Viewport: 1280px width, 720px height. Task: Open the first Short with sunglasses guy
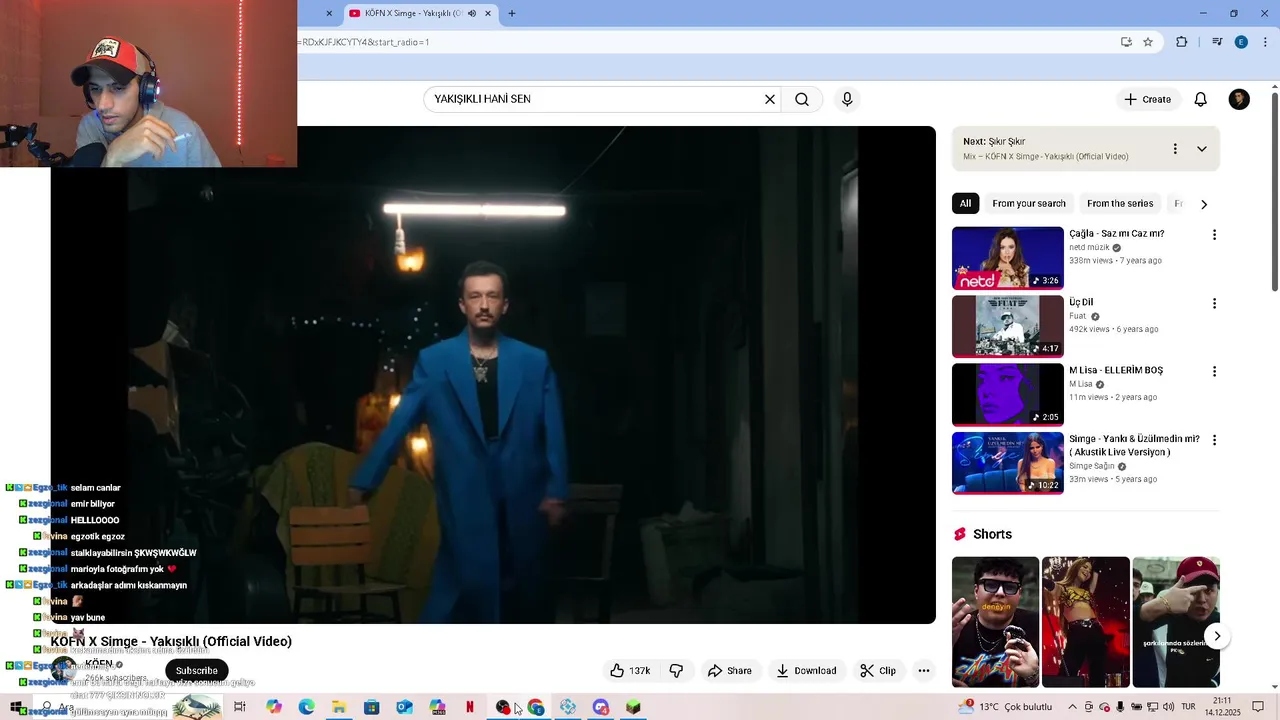(x=995, y=622)
